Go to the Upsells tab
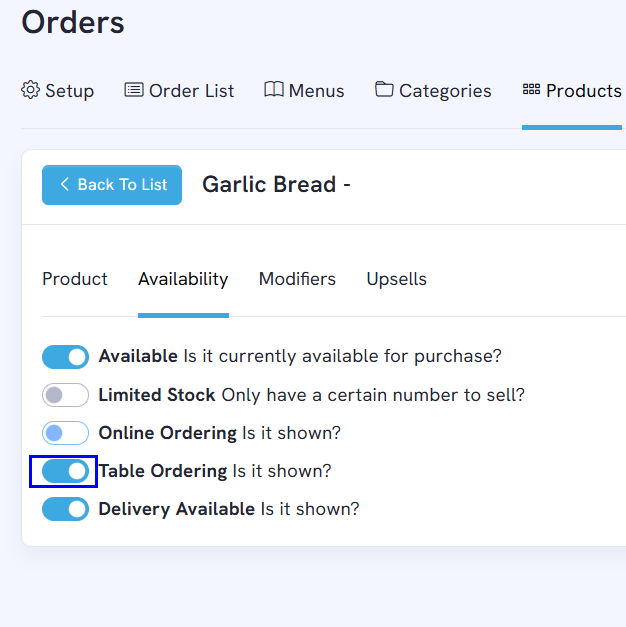Viewport: 626px width, 627px height. (396, 279)
